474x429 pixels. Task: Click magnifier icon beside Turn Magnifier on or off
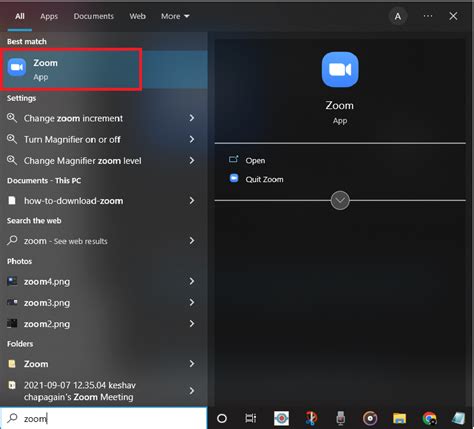[x=12, y=139]
